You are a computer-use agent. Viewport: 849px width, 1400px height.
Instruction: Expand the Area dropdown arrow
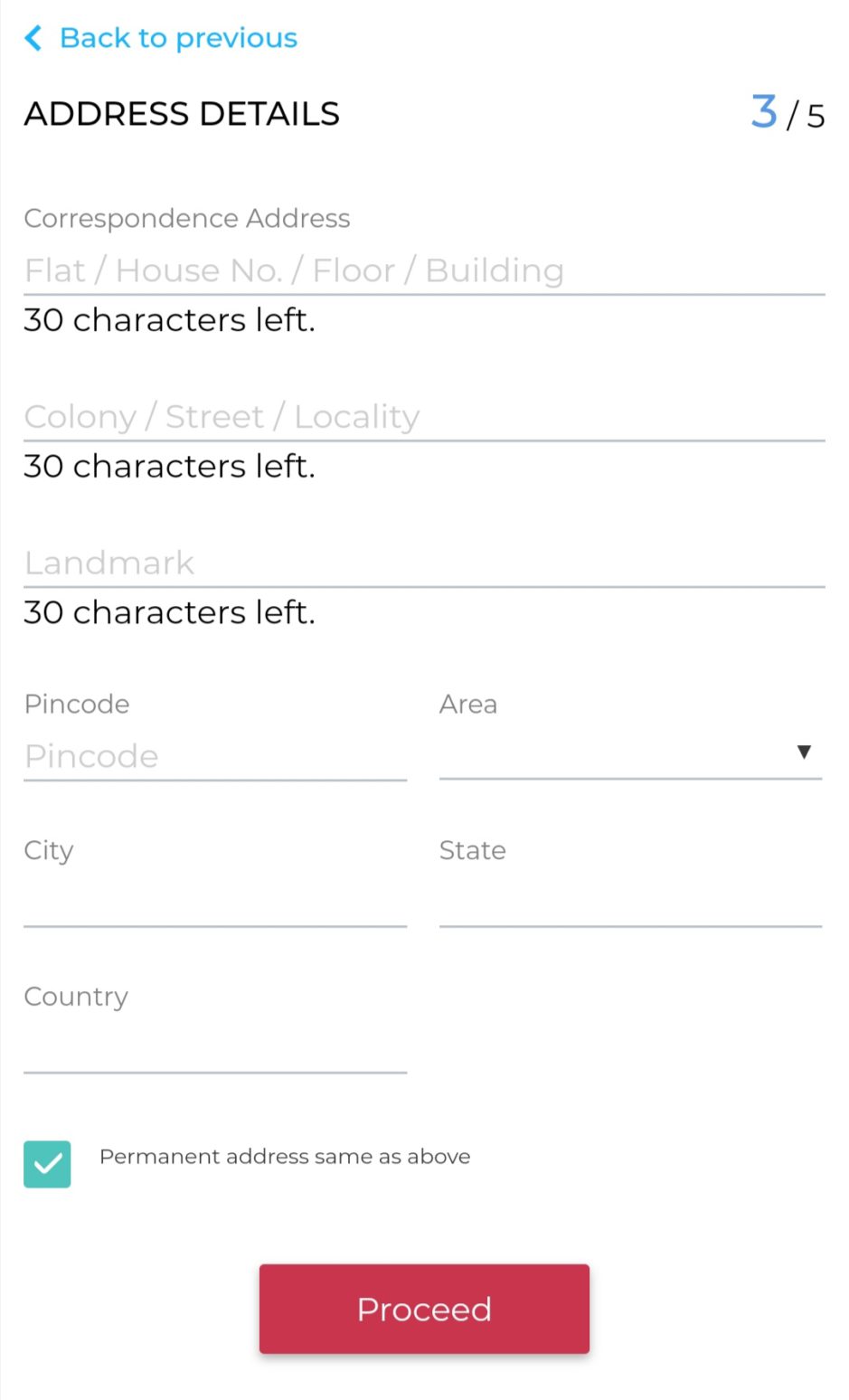pos(803,752)
